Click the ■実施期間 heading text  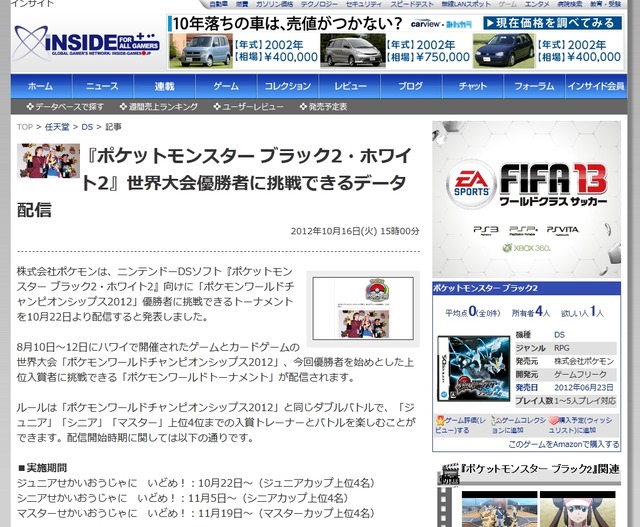pos(42,468)
